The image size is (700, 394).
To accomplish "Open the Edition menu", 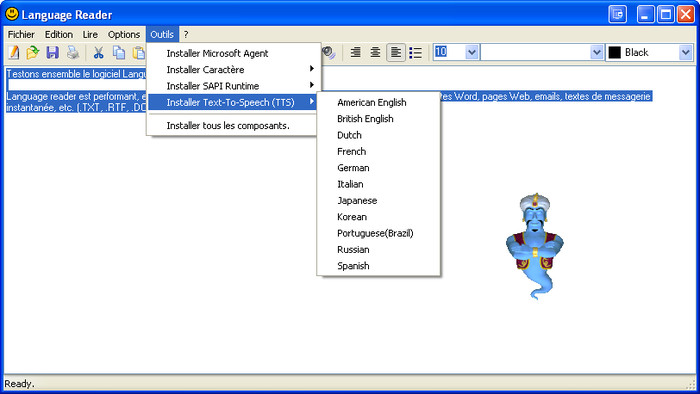I will pos(58,34).
